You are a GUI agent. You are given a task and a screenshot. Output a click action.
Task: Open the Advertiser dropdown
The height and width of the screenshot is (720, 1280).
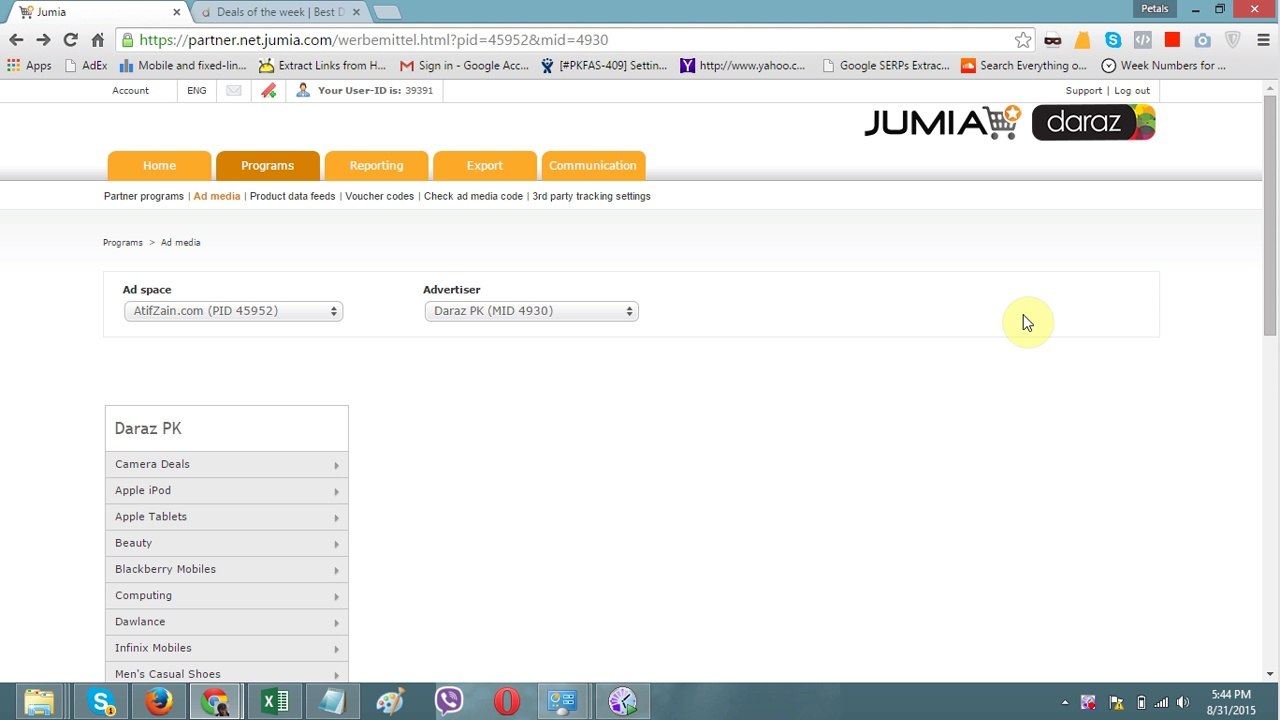(531, 311)
